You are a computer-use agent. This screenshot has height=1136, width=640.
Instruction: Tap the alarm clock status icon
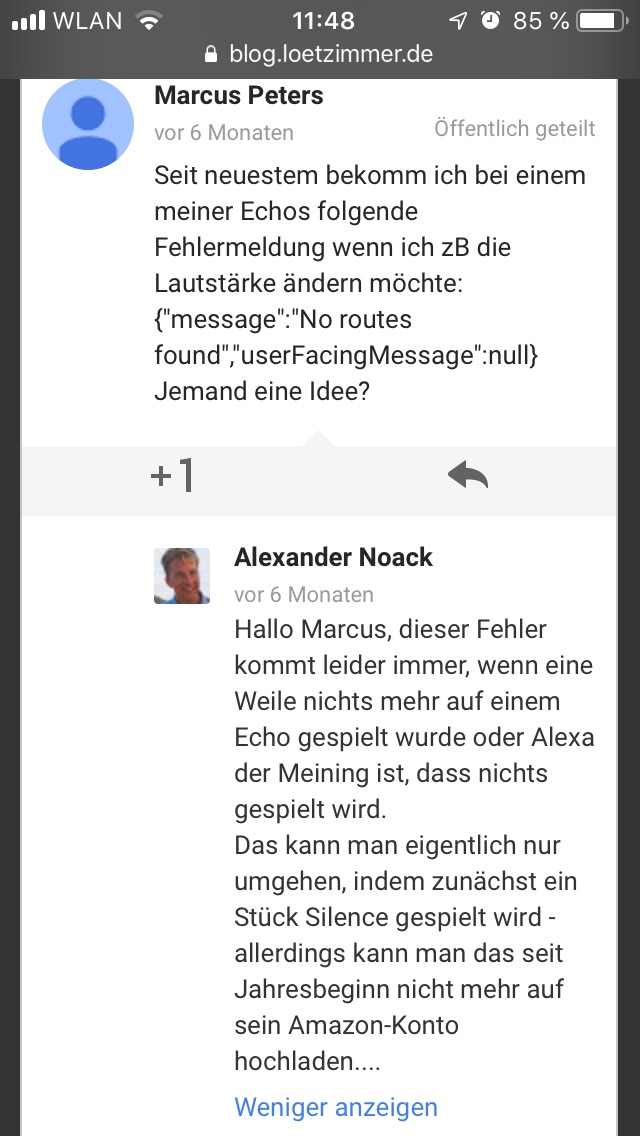[x=490, y=20]
